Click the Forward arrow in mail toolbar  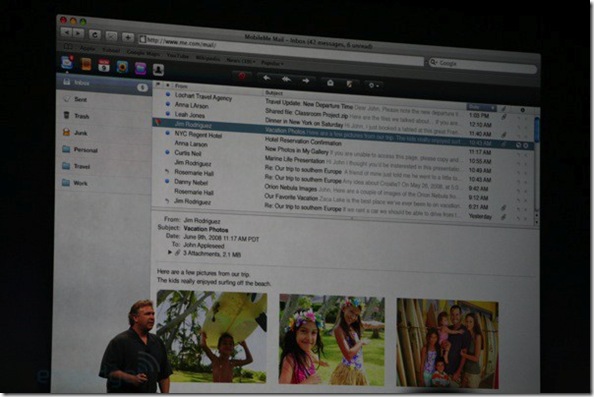pyautogui.click(x=306, y=81)
